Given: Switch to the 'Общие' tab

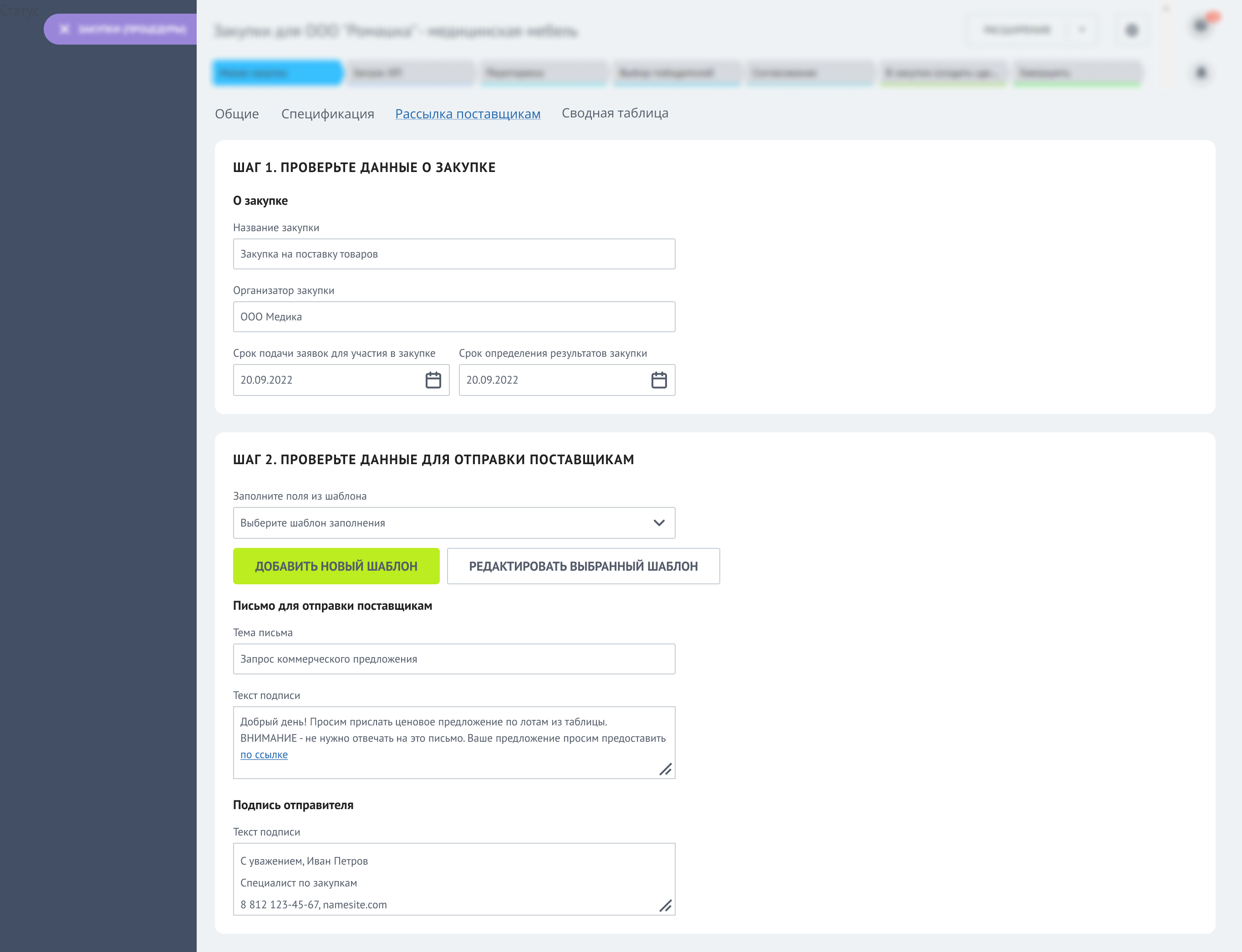Looking at the screenshot, I should (237, 114).
